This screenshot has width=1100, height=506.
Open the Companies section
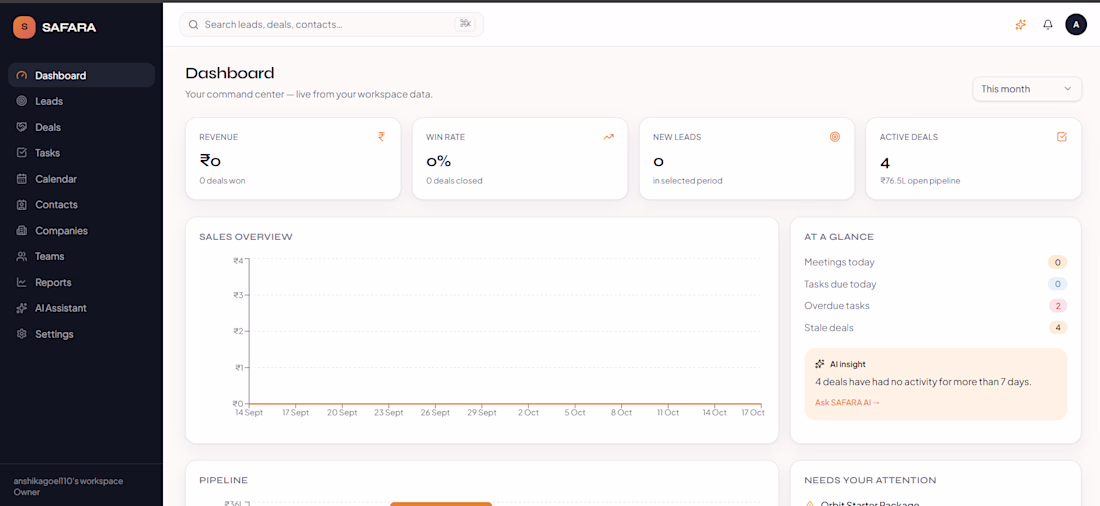click(x=81, y=230)
